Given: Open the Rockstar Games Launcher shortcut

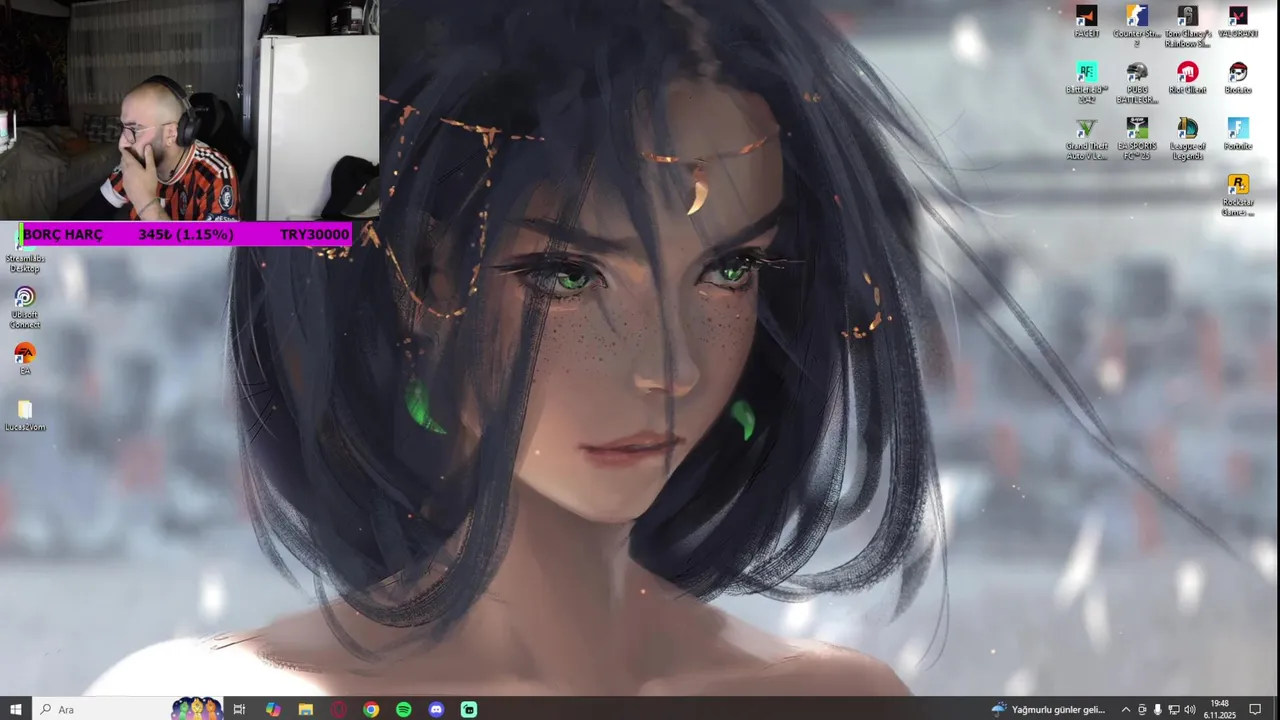Looking at the screenshot, I should click(x=1238, y=195).
